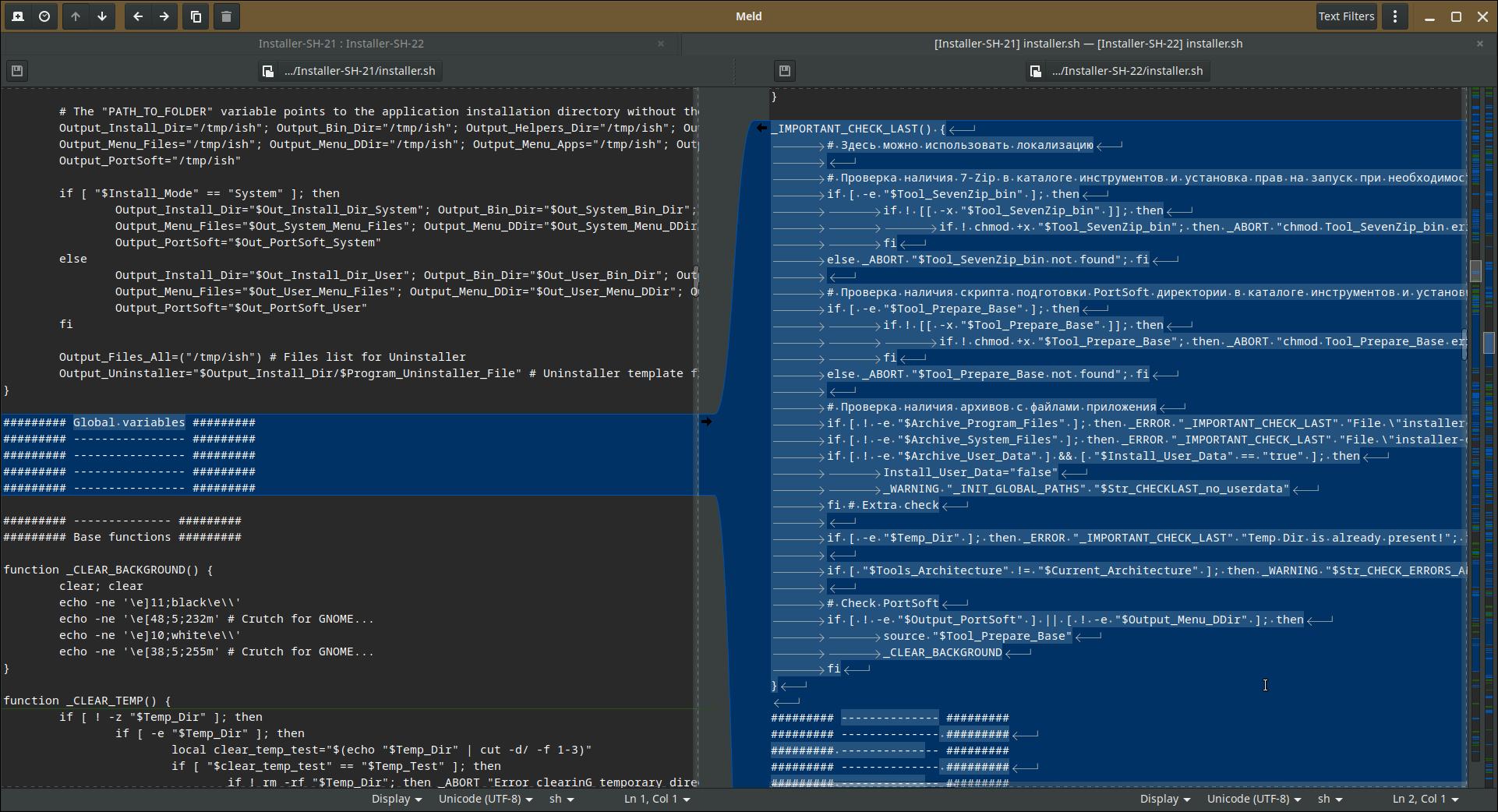Save the left pane file
Image resolution: width=1498 pixels, height=812 pixels.
pyautogui.click(x=17, y=71)
